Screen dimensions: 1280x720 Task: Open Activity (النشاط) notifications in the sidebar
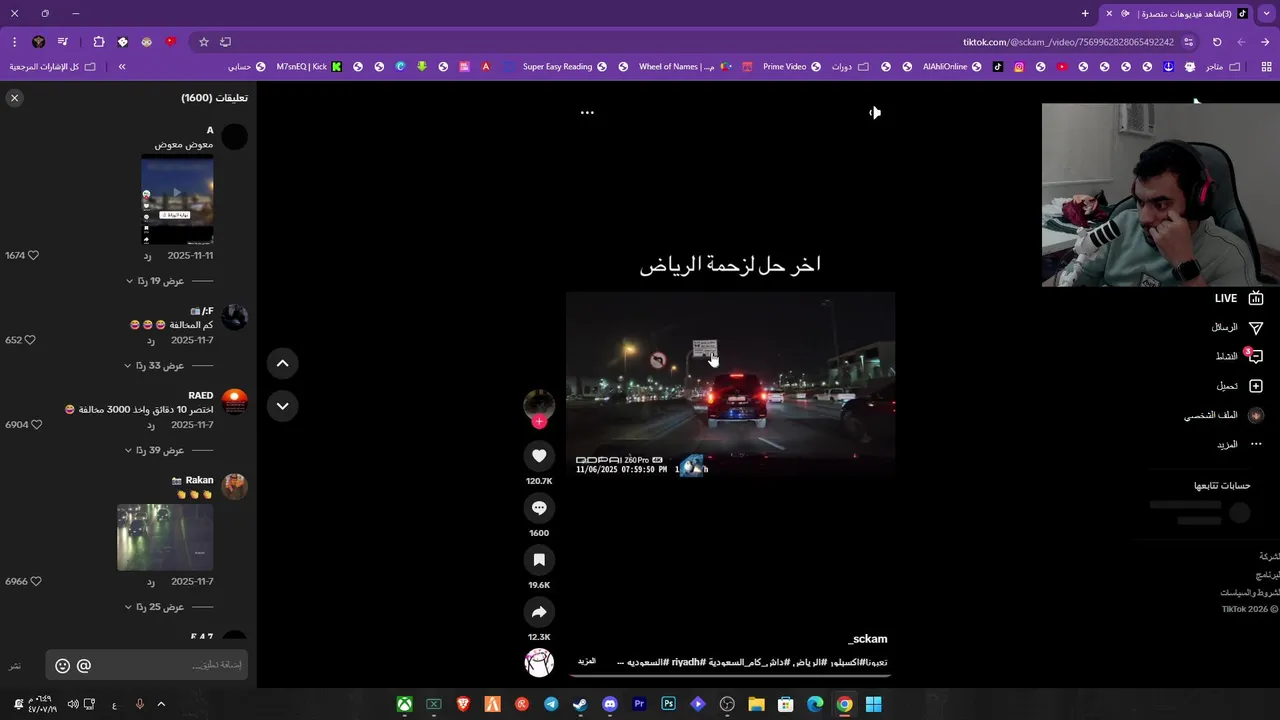coord(1240,356)
